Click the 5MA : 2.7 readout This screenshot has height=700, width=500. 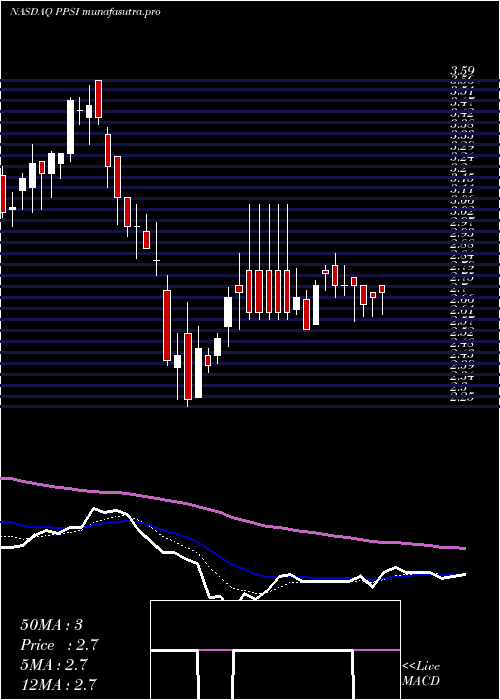[x=55, y=665]
